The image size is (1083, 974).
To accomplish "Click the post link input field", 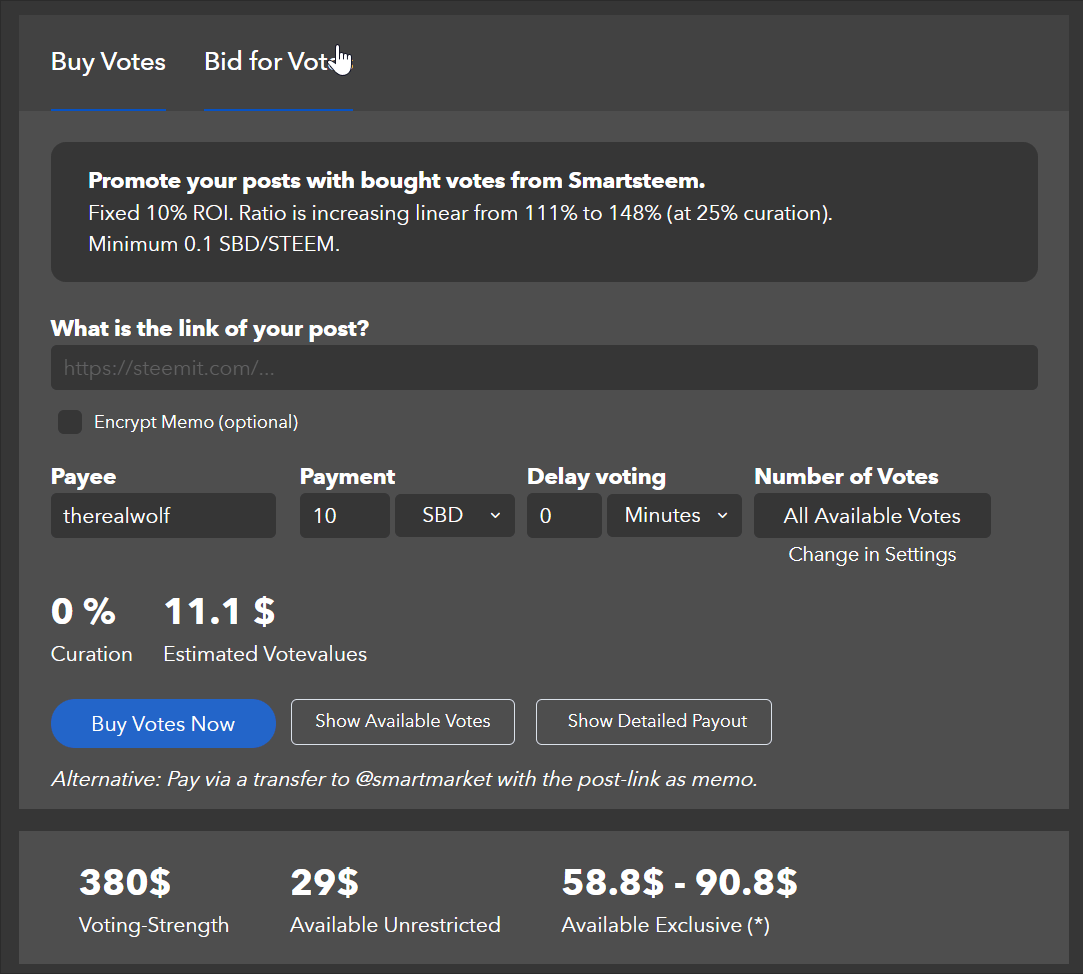I will (x=544, y=368).
